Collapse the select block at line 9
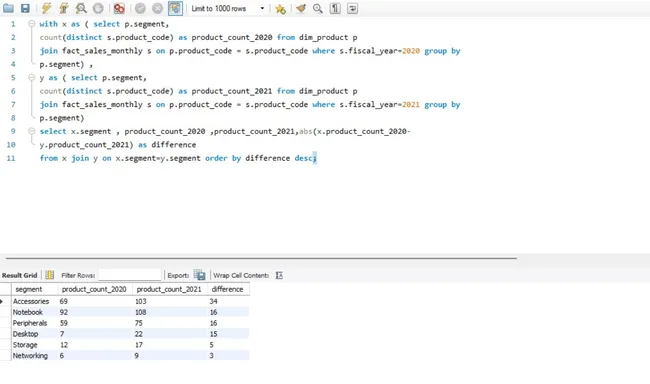 tap(32, 131)
